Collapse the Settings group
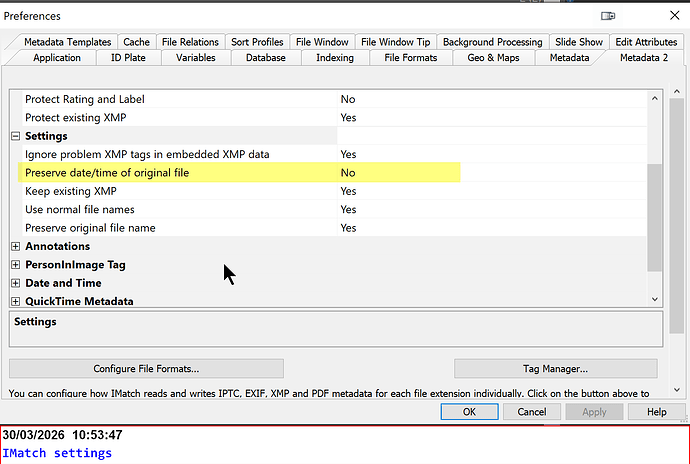The height and width of the screenshot is (464, 690). pos(16,136)
